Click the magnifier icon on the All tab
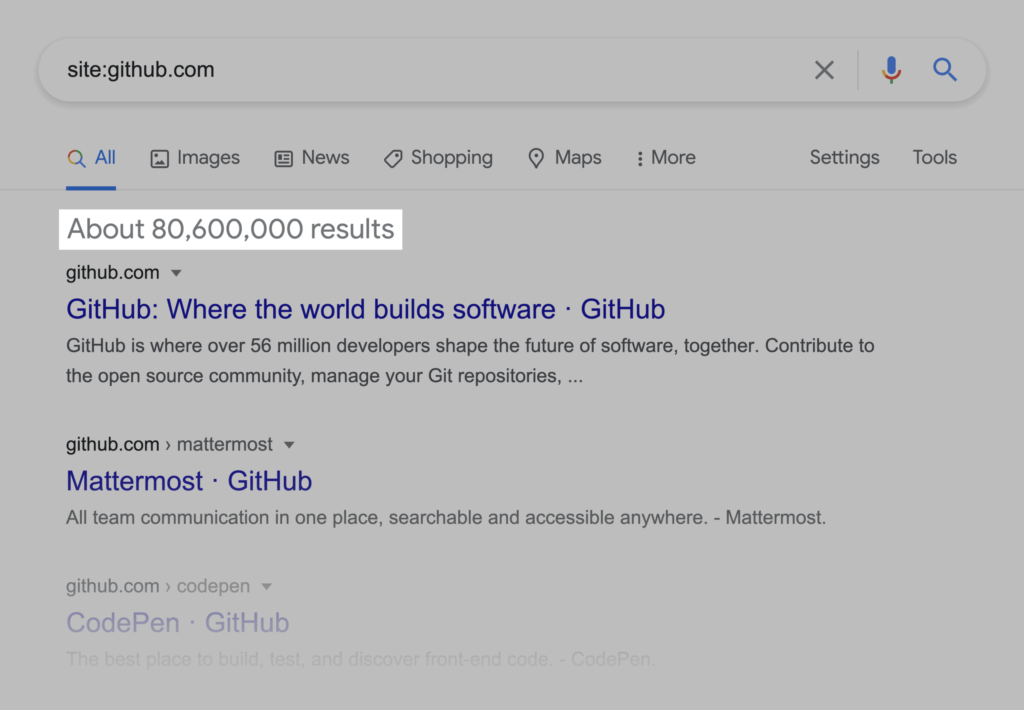Image resolution: width=1024 pixels, height=710 pixels. (x=76, y=157)
